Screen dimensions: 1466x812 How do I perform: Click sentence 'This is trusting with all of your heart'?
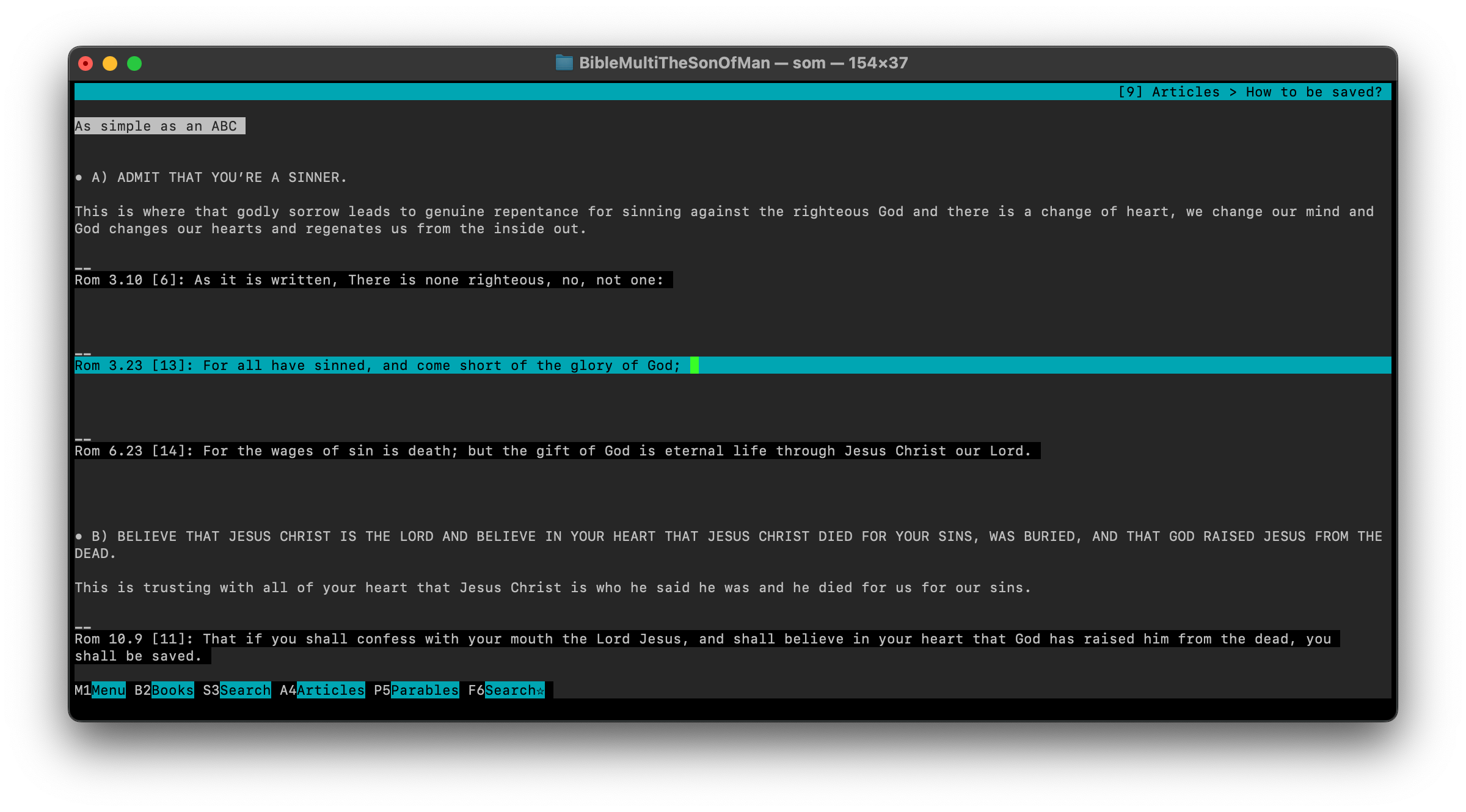(553, 587)
